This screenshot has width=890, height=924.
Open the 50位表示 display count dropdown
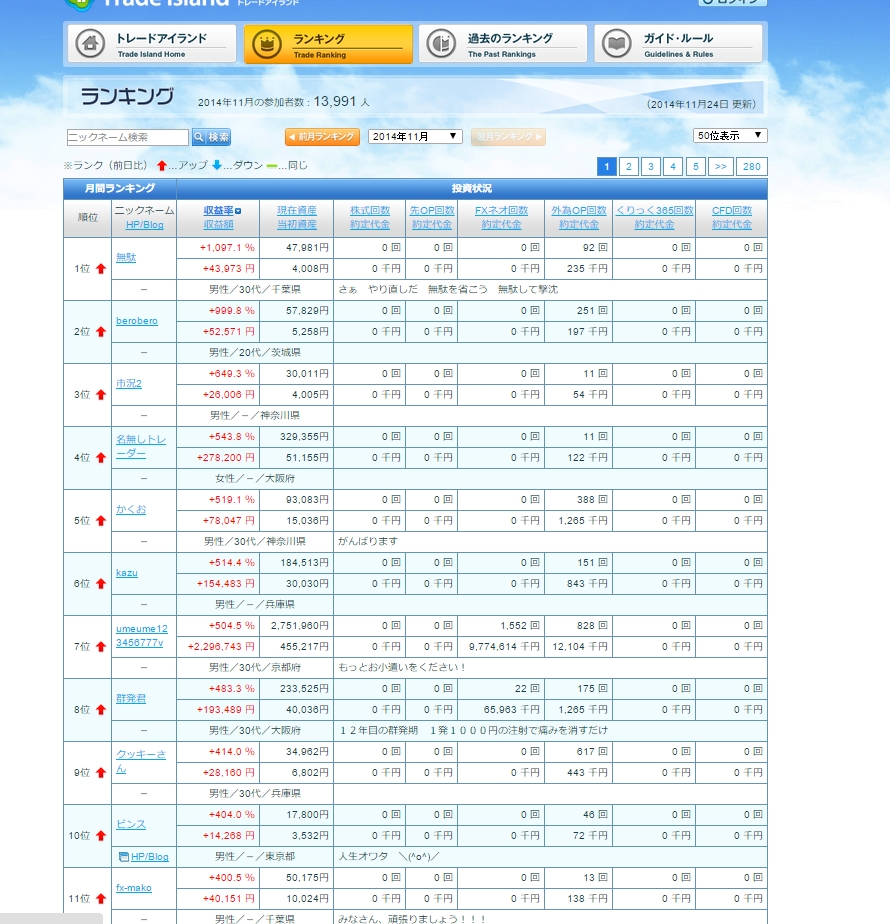coord(730,136)
